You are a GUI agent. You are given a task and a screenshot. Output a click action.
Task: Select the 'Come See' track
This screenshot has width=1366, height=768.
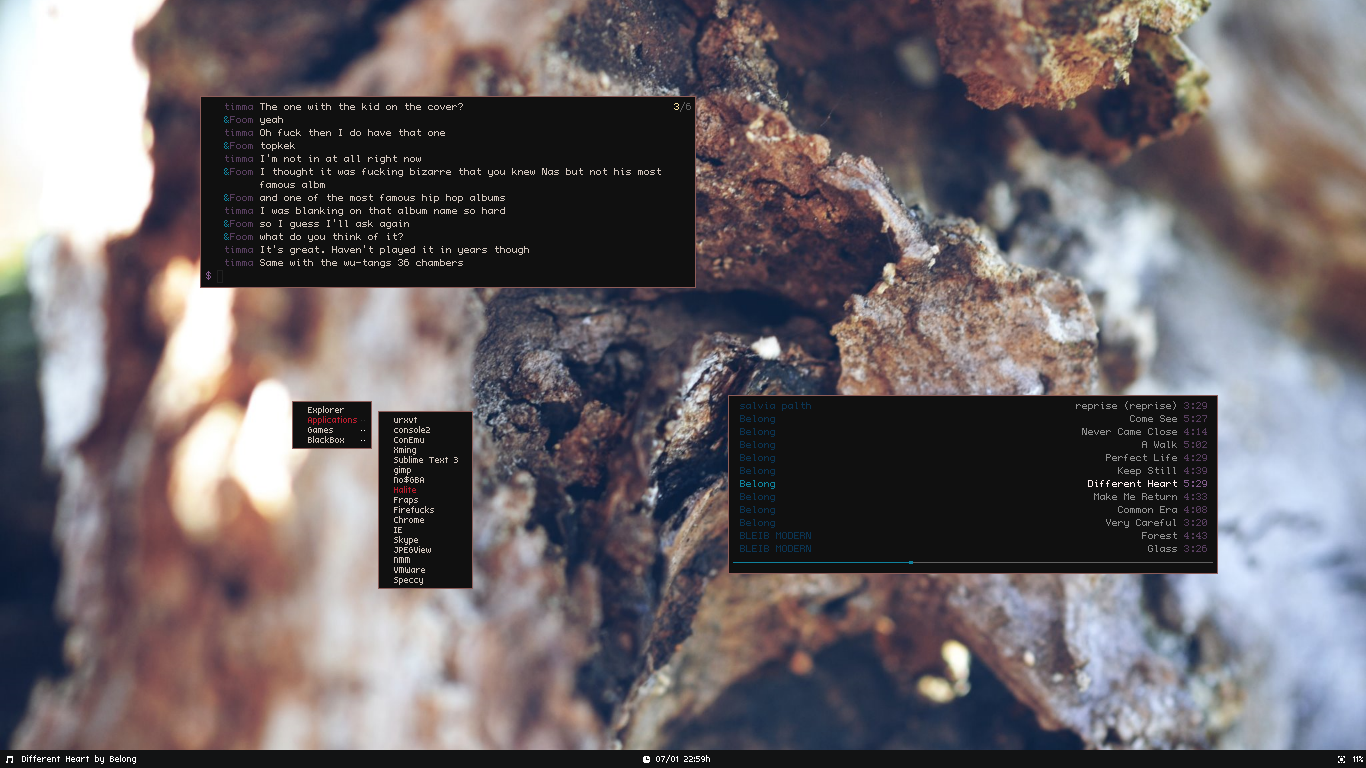[1153, 419]
